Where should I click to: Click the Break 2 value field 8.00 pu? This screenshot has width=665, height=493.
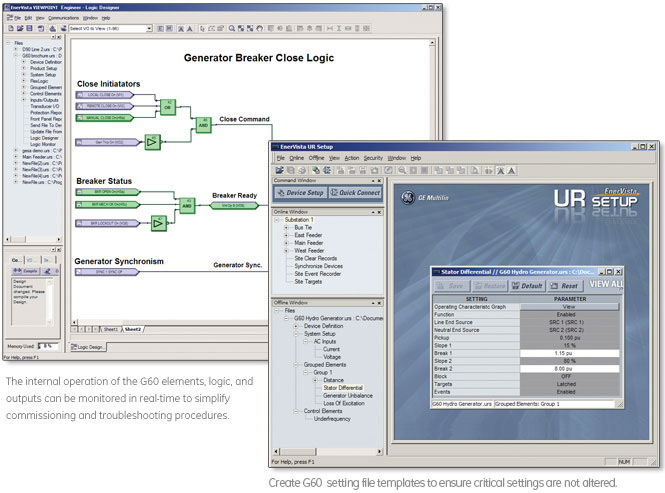pyautogui.click(x=569, y=369)
